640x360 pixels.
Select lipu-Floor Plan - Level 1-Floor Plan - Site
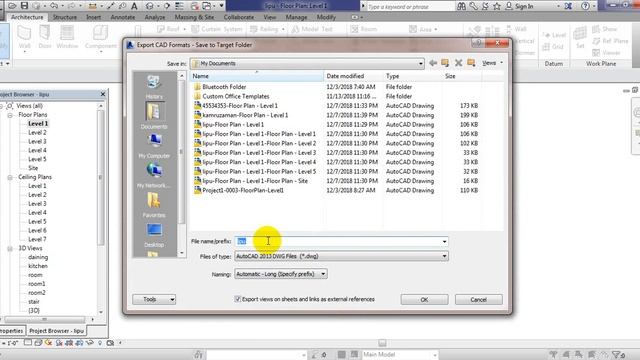[255, 181]
